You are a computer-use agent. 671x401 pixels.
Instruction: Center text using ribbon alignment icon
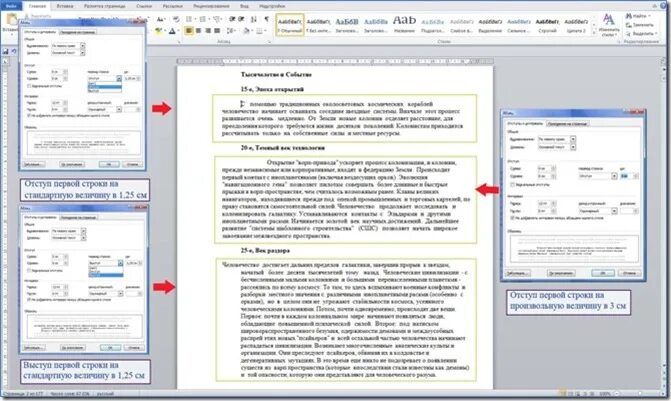[199, 31]
